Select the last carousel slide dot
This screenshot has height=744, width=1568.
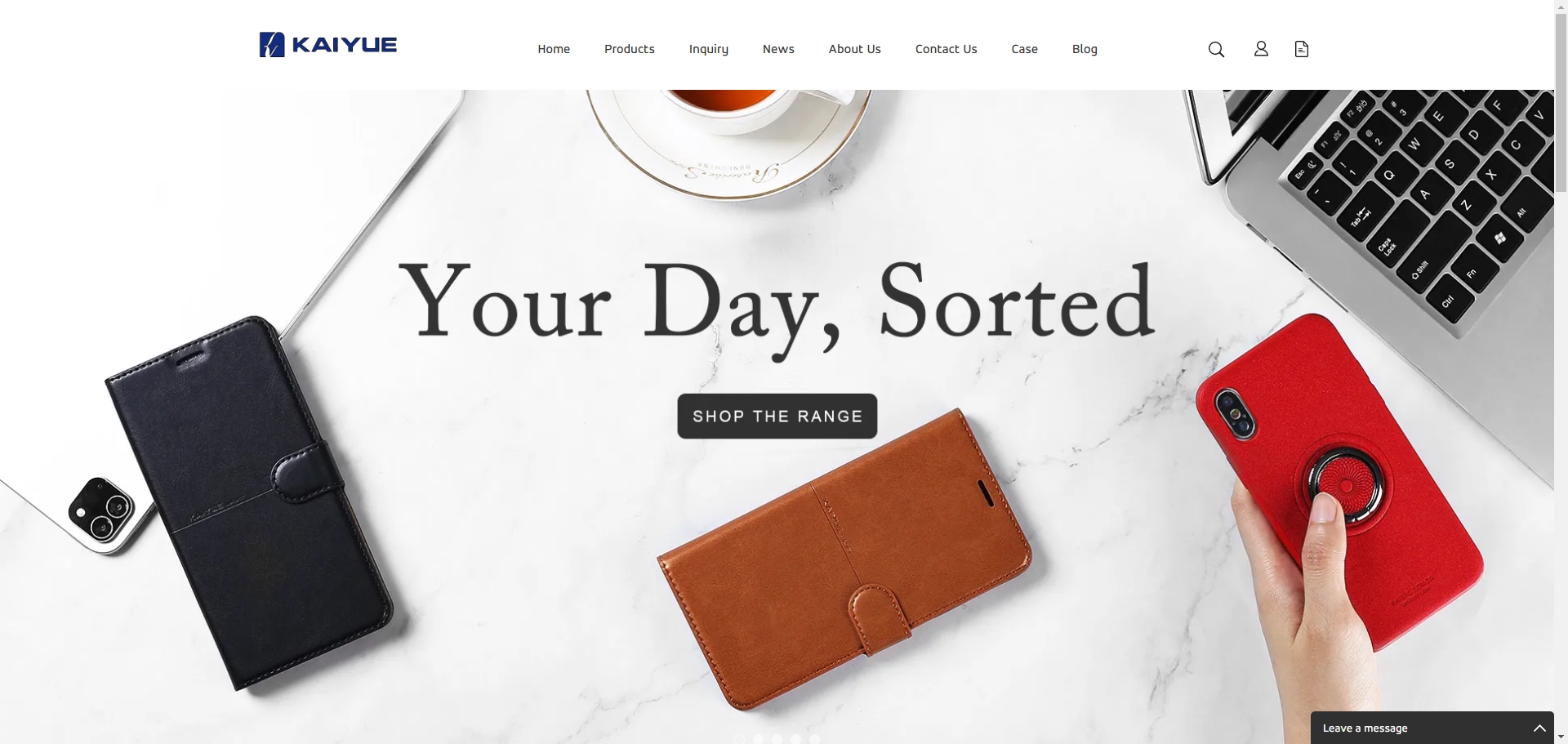[815, 739]
